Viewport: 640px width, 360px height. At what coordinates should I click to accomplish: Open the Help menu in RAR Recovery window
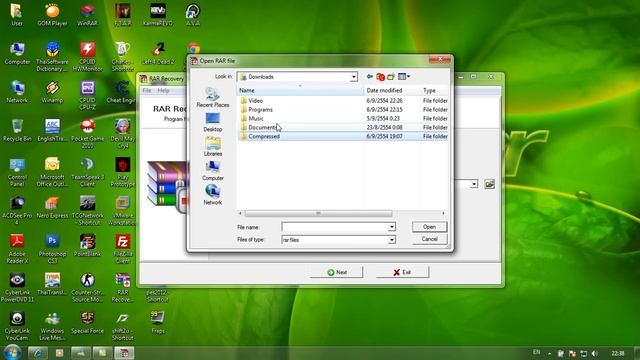click(163, 90)
